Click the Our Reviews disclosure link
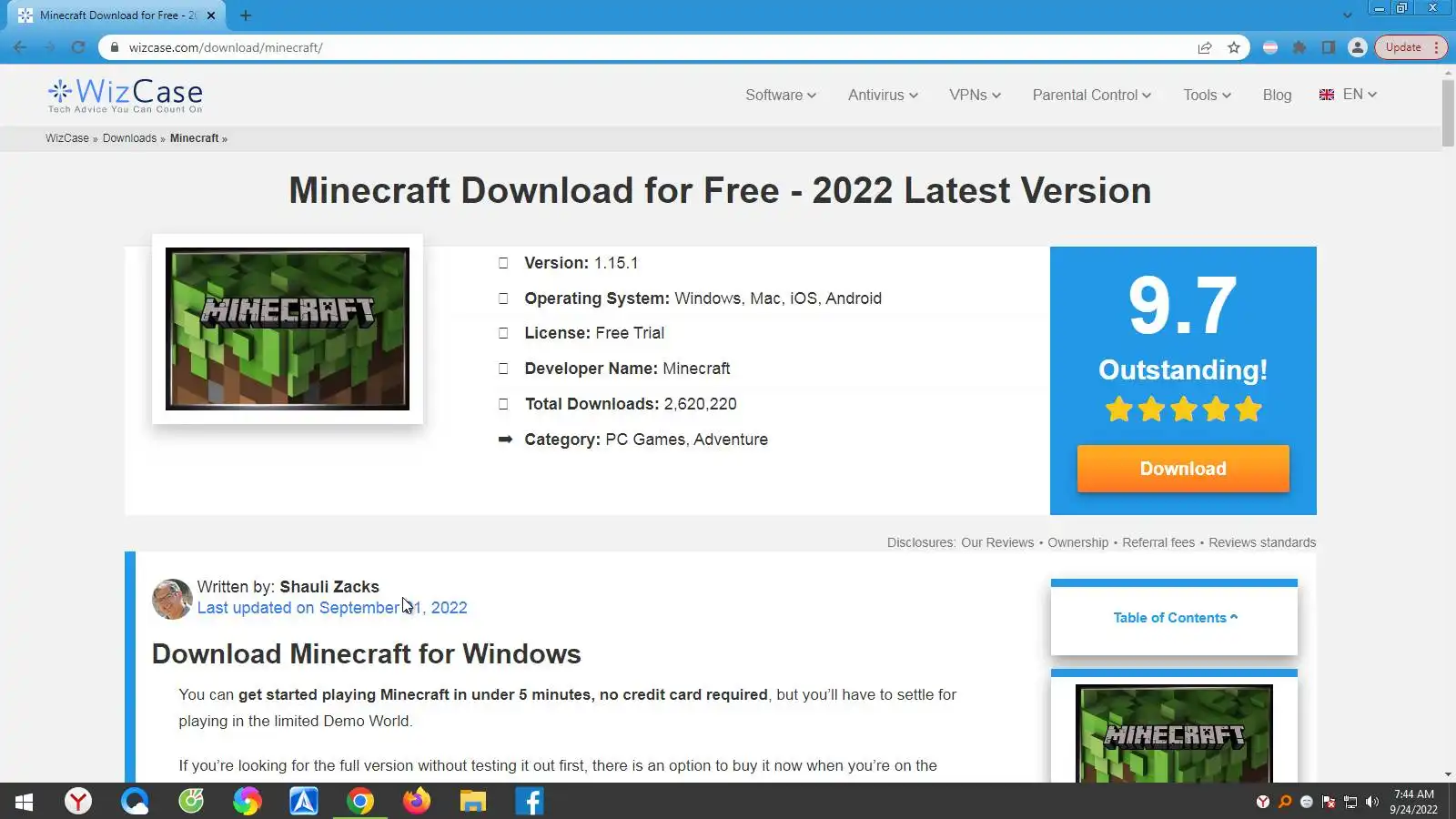 point(997,542)
